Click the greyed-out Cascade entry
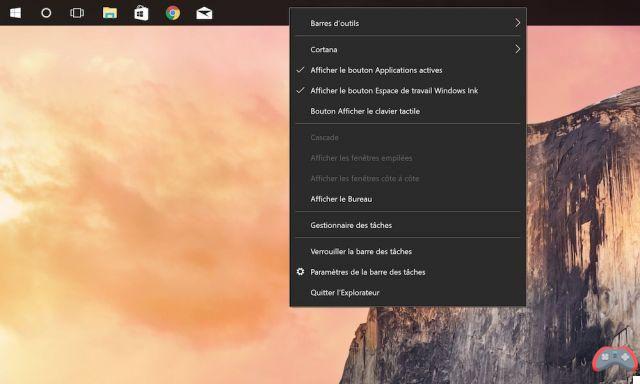Viewport: 640px width, 384px height. [408, 138]
